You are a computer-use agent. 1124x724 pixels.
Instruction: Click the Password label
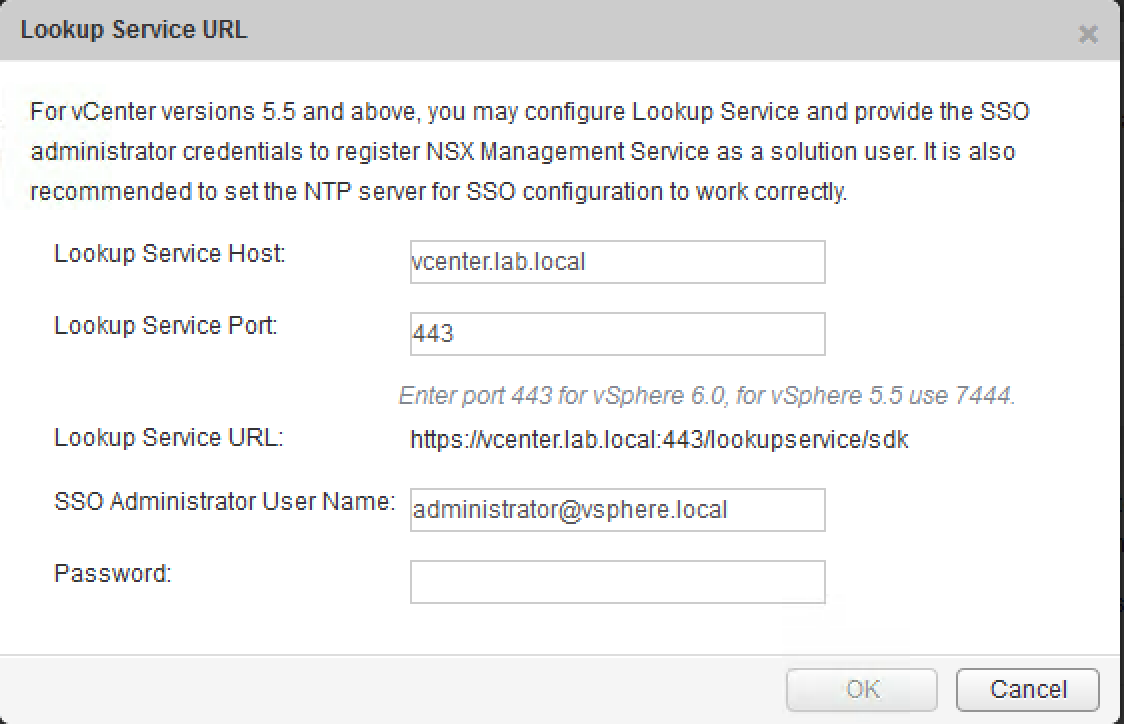113,573
